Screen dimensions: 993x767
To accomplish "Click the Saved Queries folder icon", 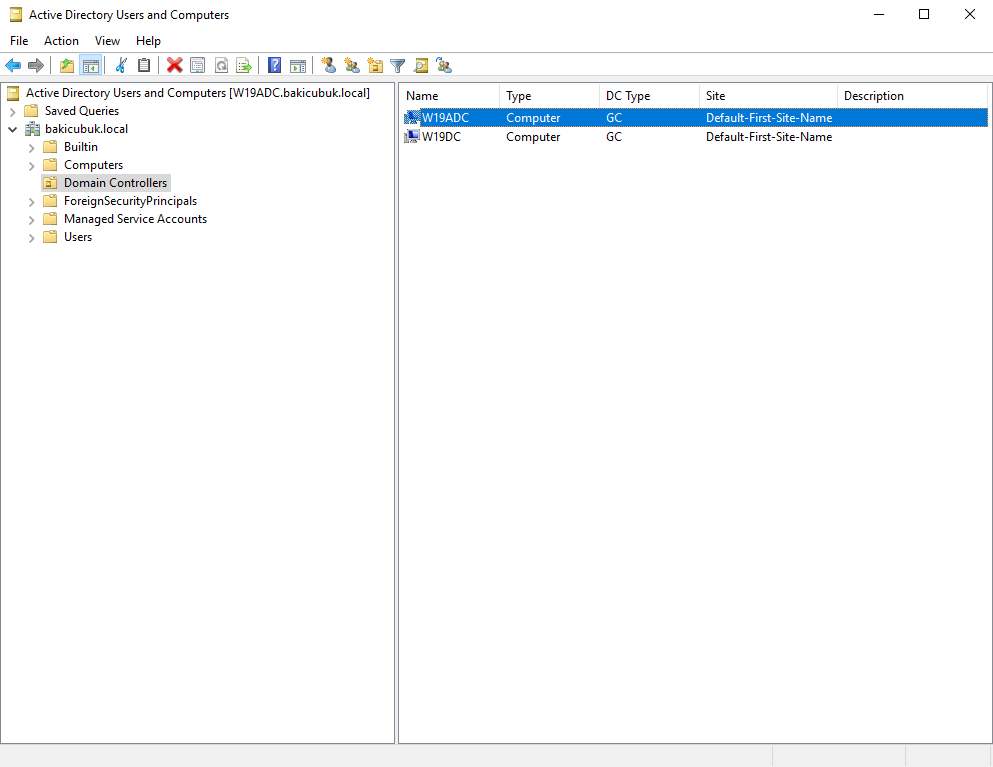I will point(32,111).
